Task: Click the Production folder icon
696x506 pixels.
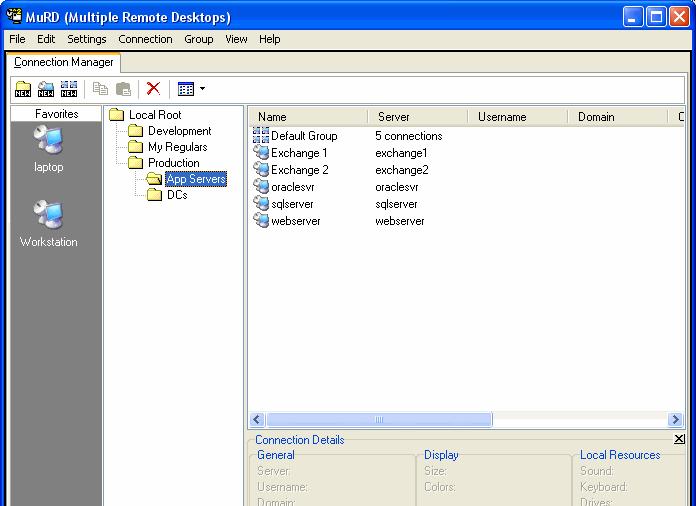Action: (x=135, y=163)
